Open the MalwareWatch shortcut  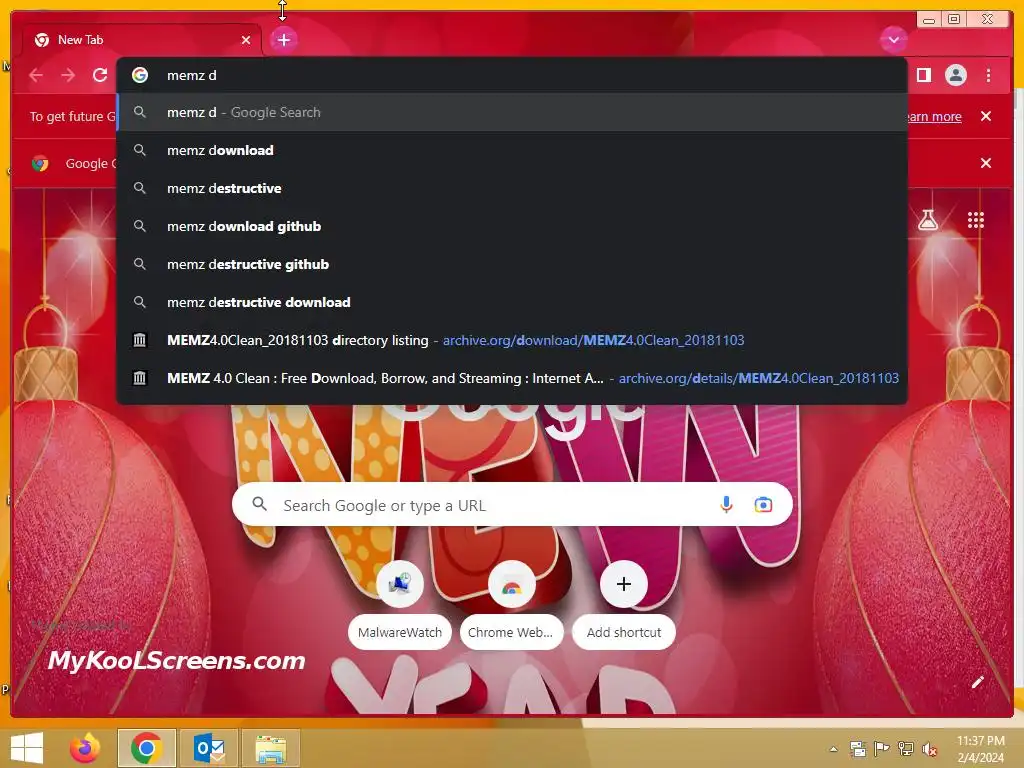pos(400,605)
